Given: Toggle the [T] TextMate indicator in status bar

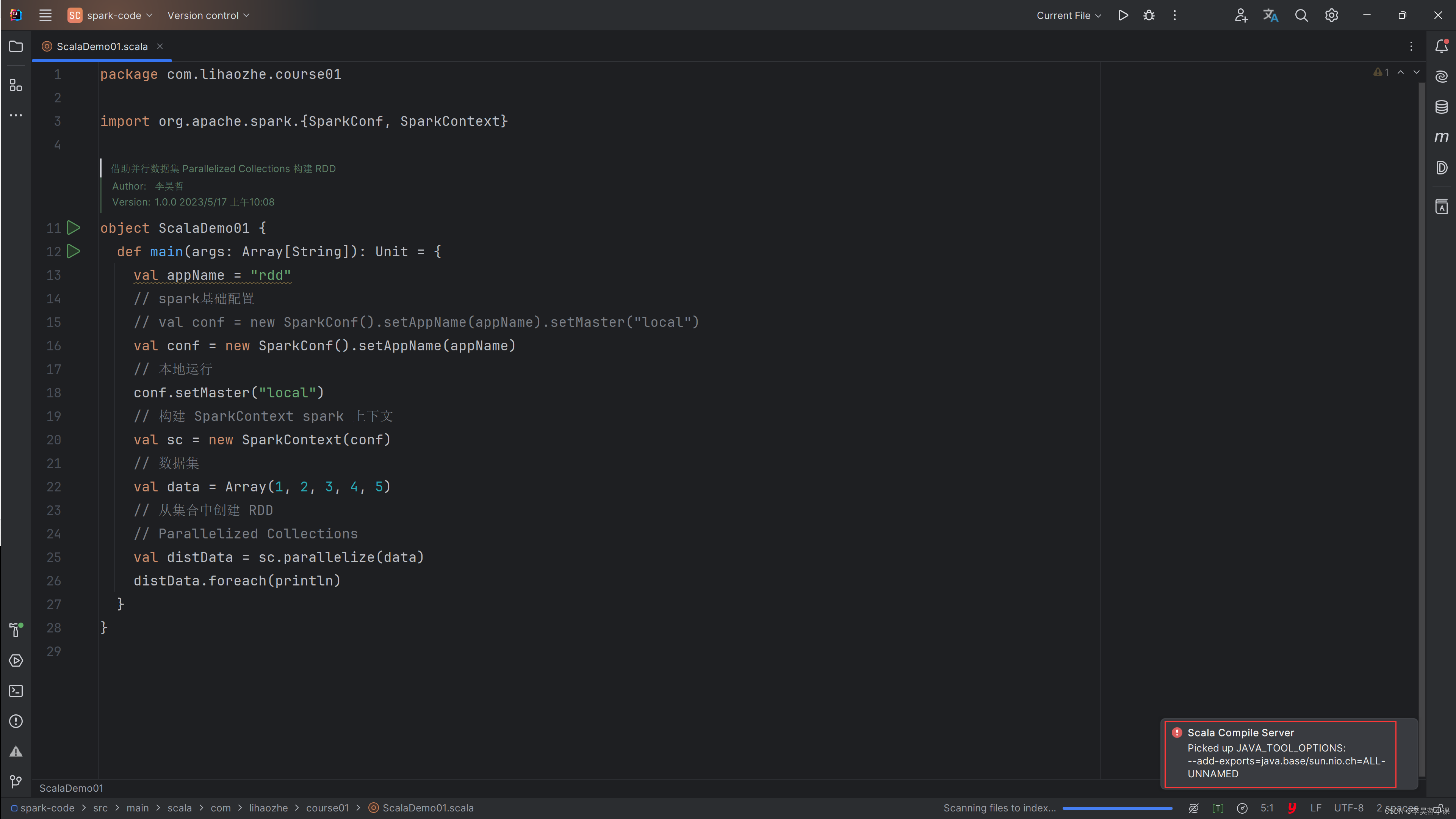Looking at the screenshot, I should point(1218,808).
